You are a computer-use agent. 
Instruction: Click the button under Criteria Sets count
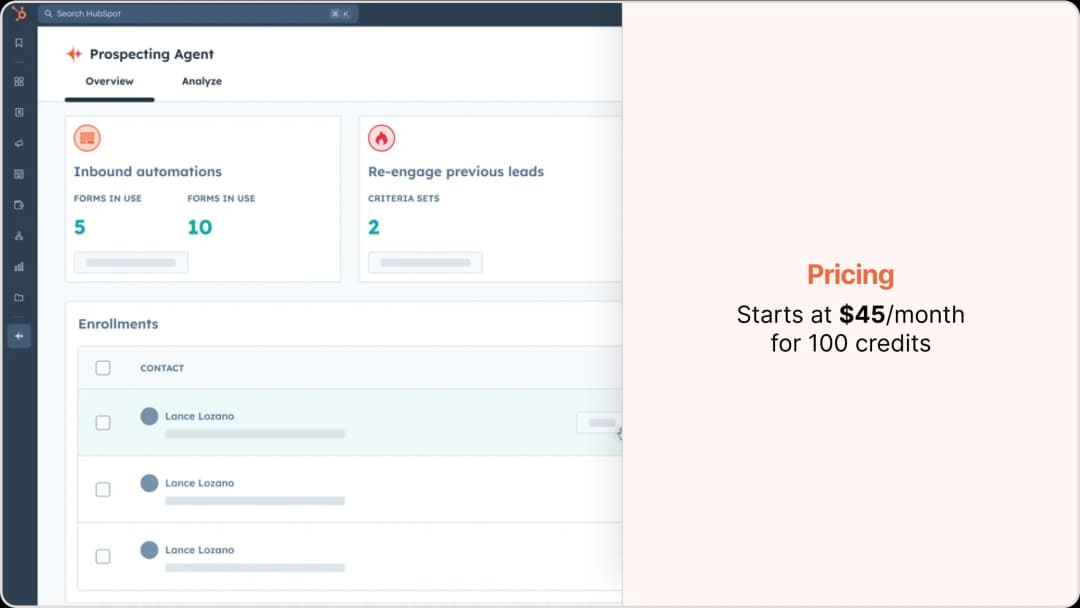tap(425, 262)
